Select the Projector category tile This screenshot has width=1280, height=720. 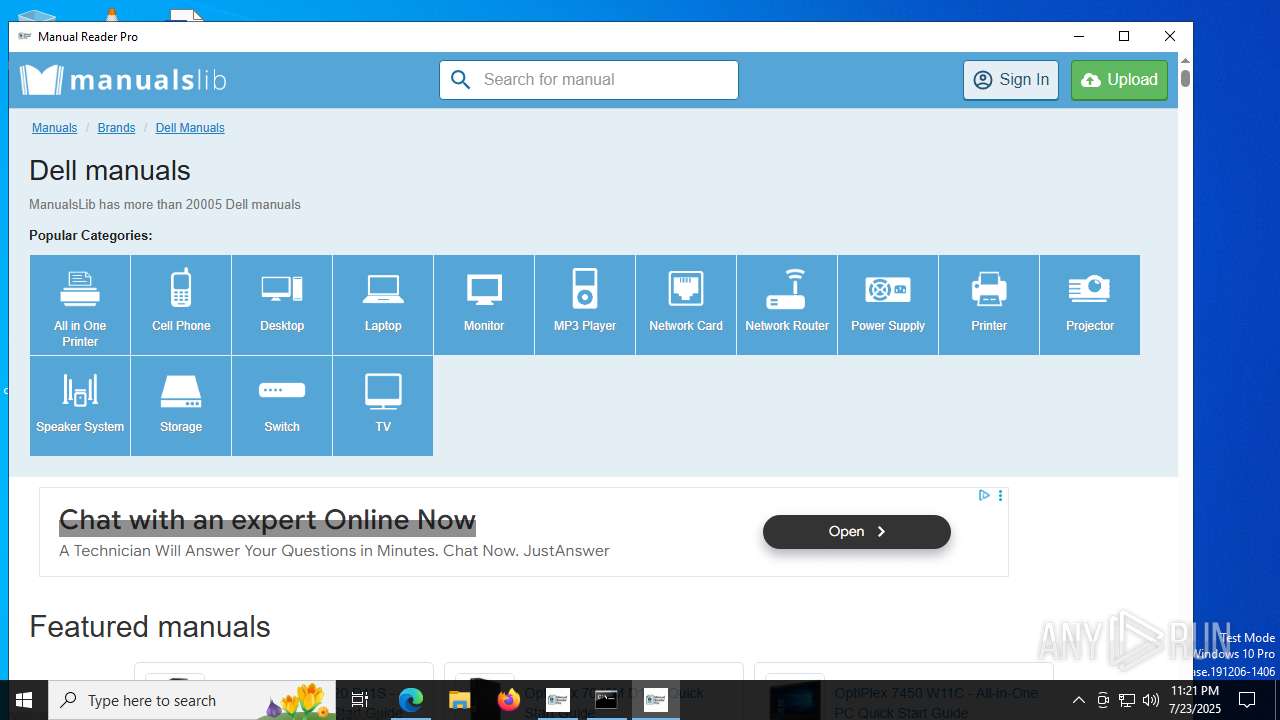(x=1090, y=305)
